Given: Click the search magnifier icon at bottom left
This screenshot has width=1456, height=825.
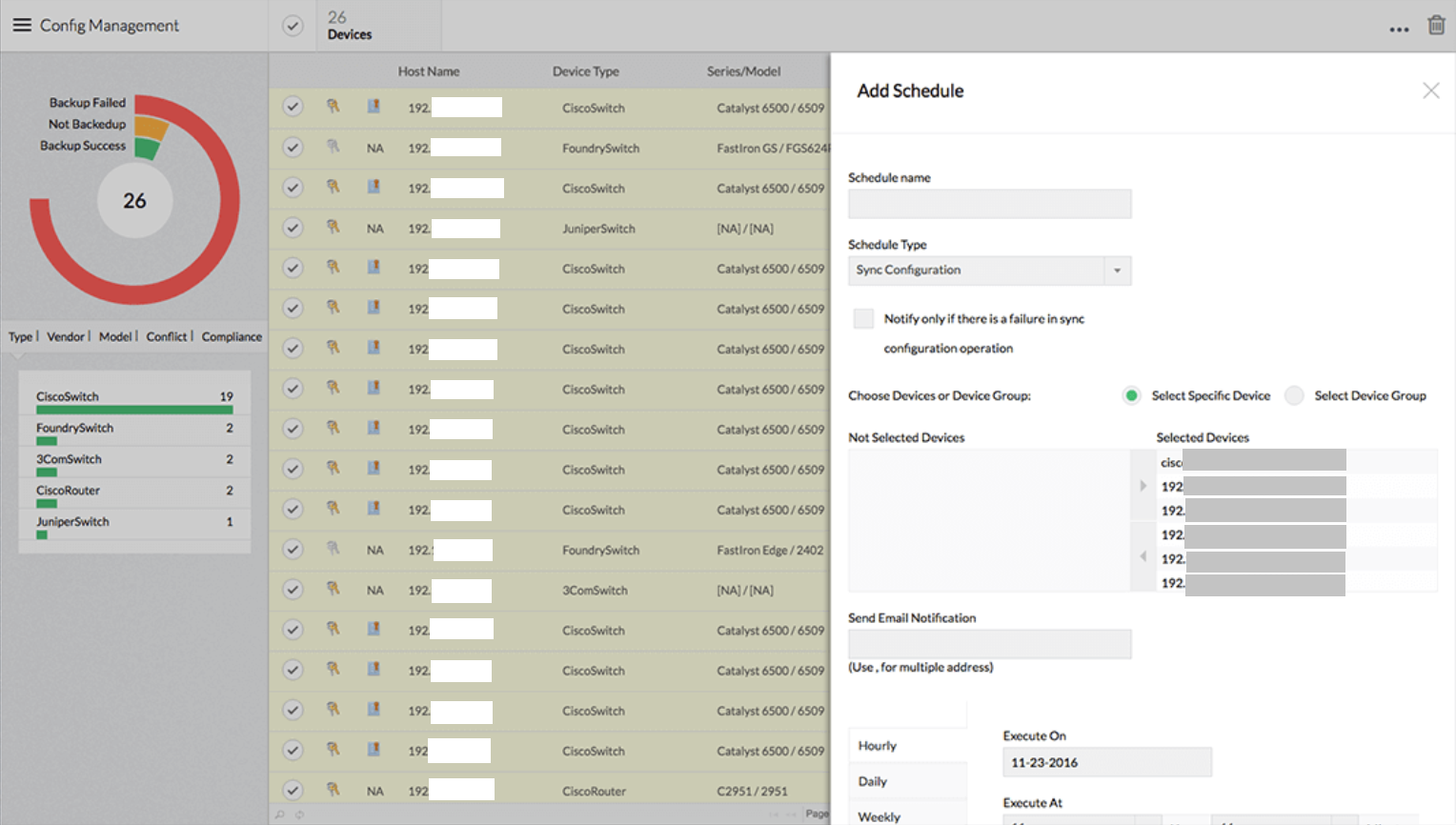Looking at the screenshot, I should coord(280,815).
